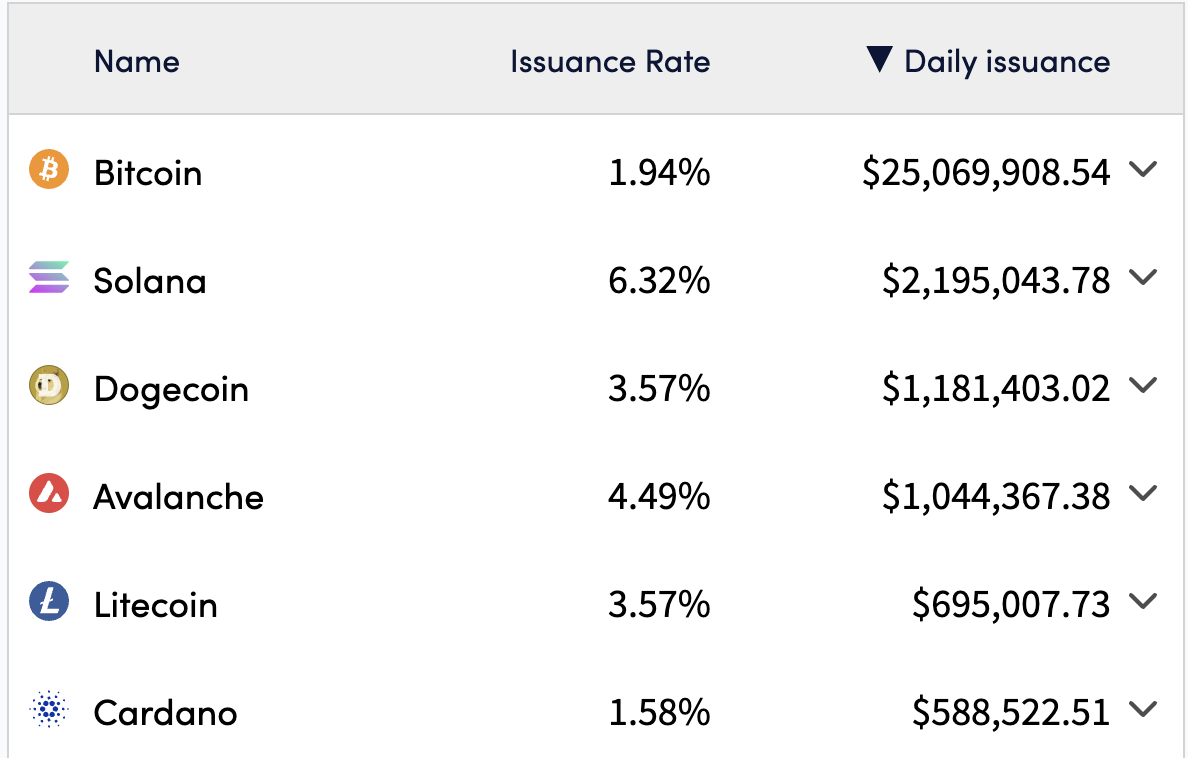
Task: Click the Dogecoin logo icon
Action: (49, 386)
